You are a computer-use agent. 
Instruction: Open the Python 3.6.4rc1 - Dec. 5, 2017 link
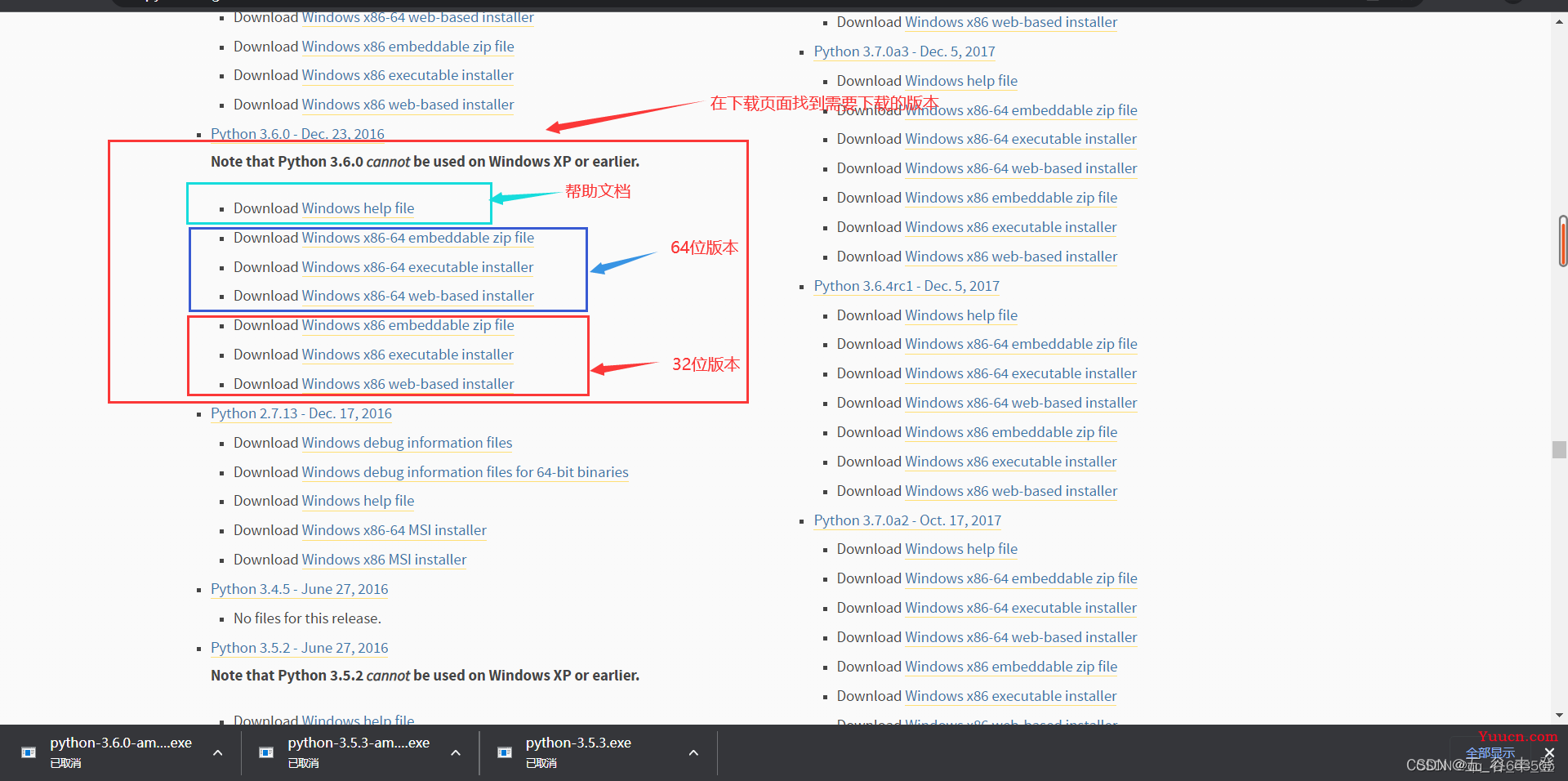(906, 286)
